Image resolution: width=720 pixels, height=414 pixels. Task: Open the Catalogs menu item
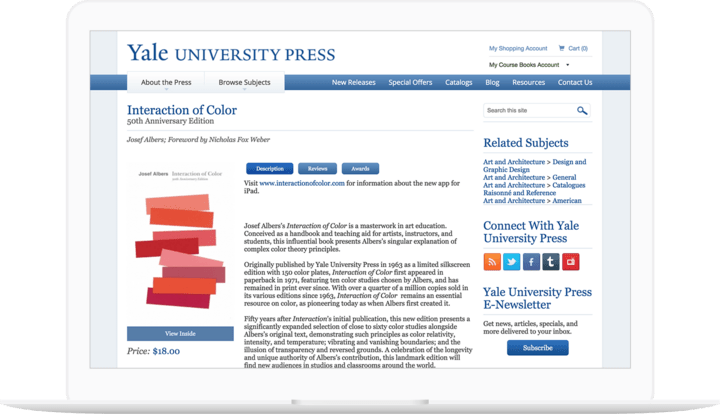[x=458, y=83]
